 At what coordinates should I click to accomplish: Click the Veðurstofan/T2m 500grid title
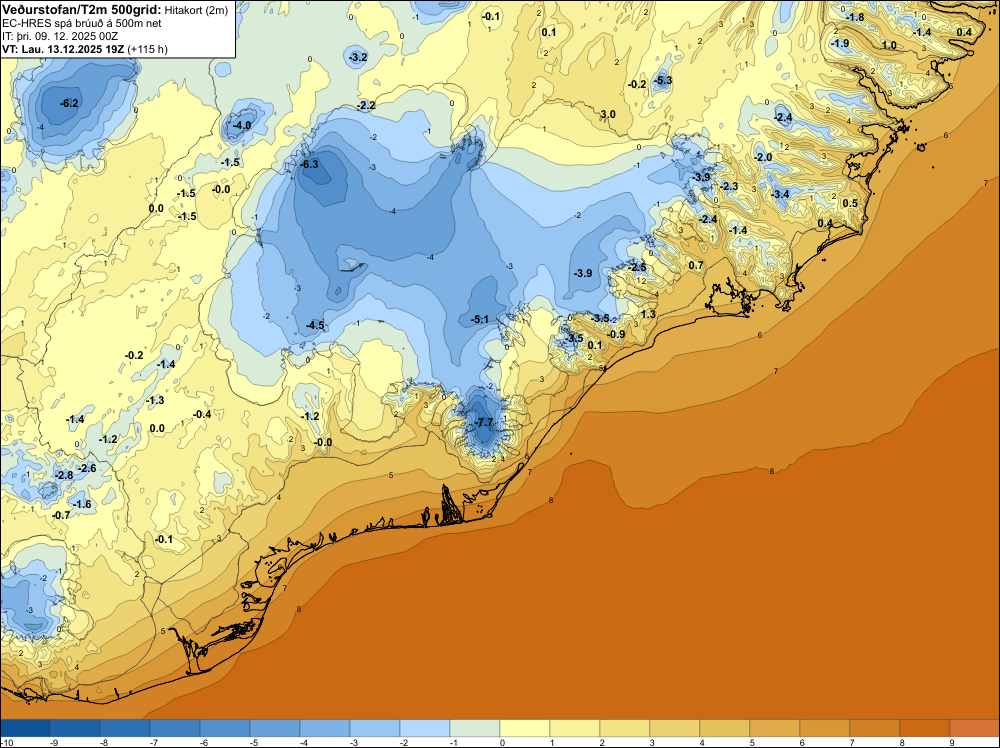(82, 9)
